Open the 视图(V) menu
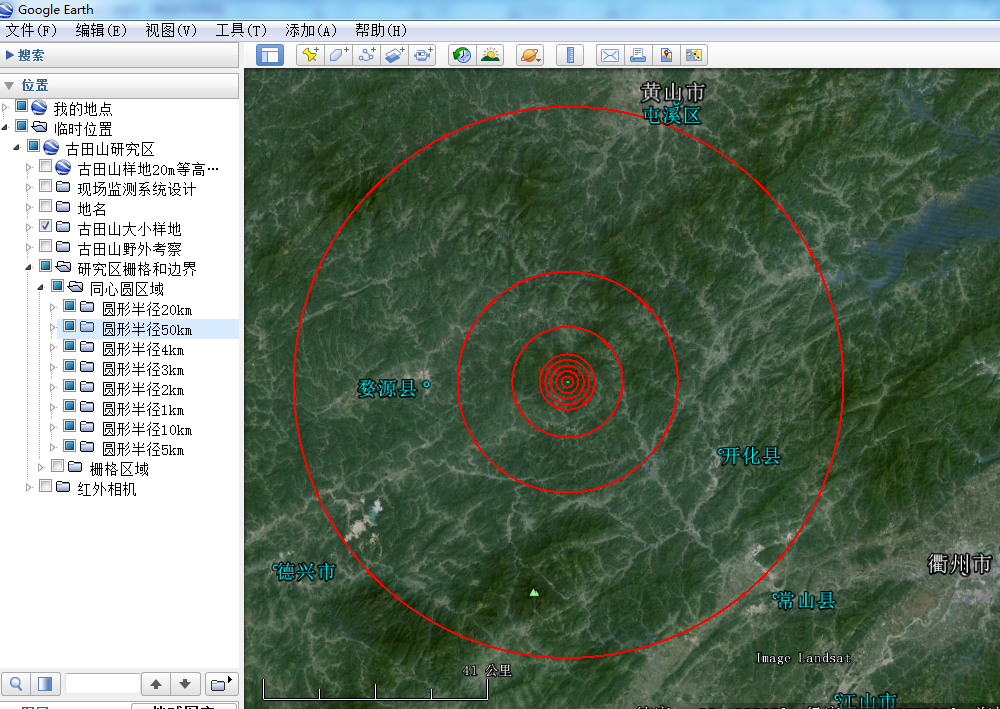 pyautogui.click(x=171, y=30)
